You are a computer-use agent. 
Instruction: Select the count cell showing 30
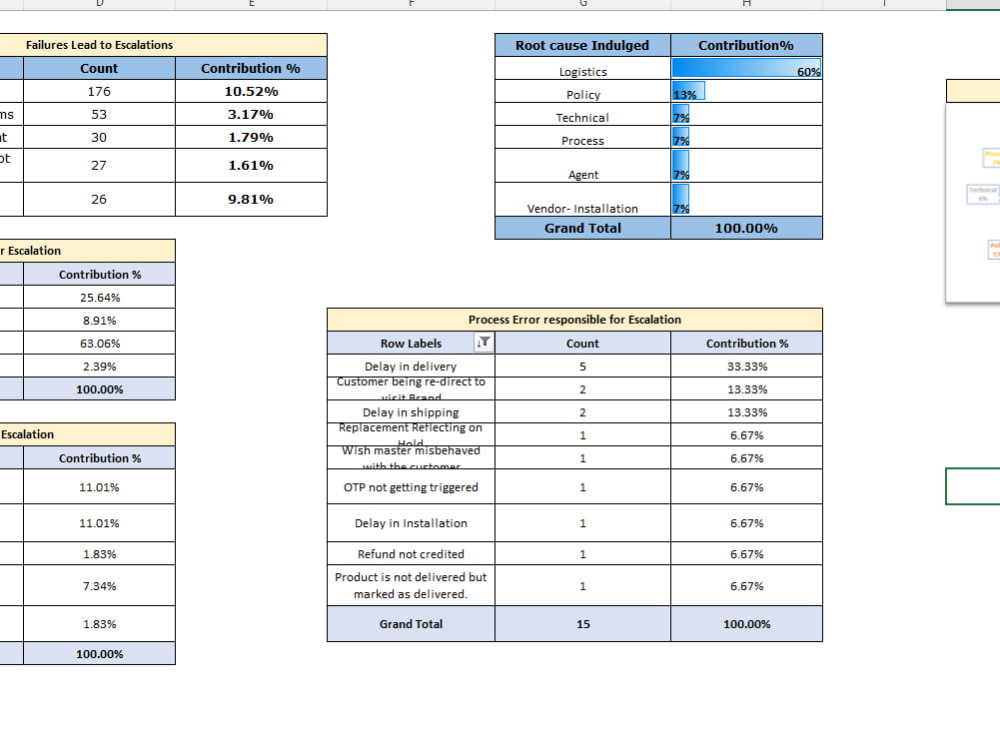coord(99,137)
